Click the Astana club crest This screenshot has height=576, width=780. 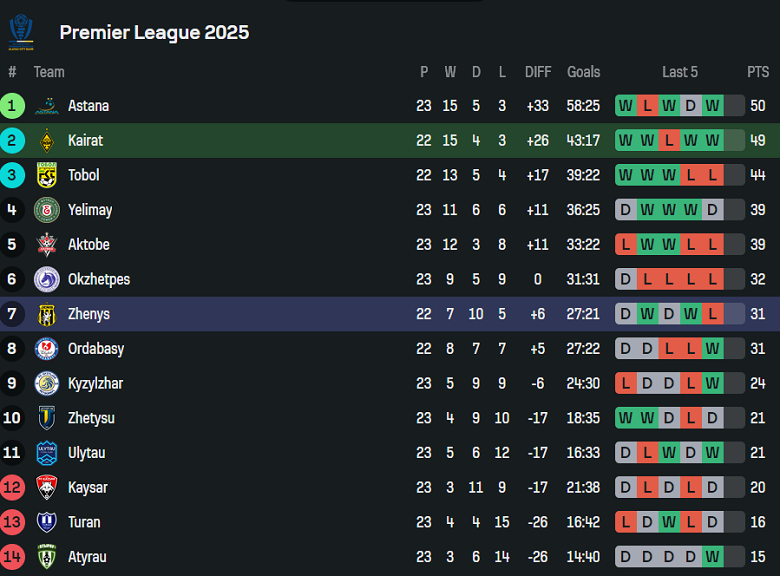pos(47,106)
